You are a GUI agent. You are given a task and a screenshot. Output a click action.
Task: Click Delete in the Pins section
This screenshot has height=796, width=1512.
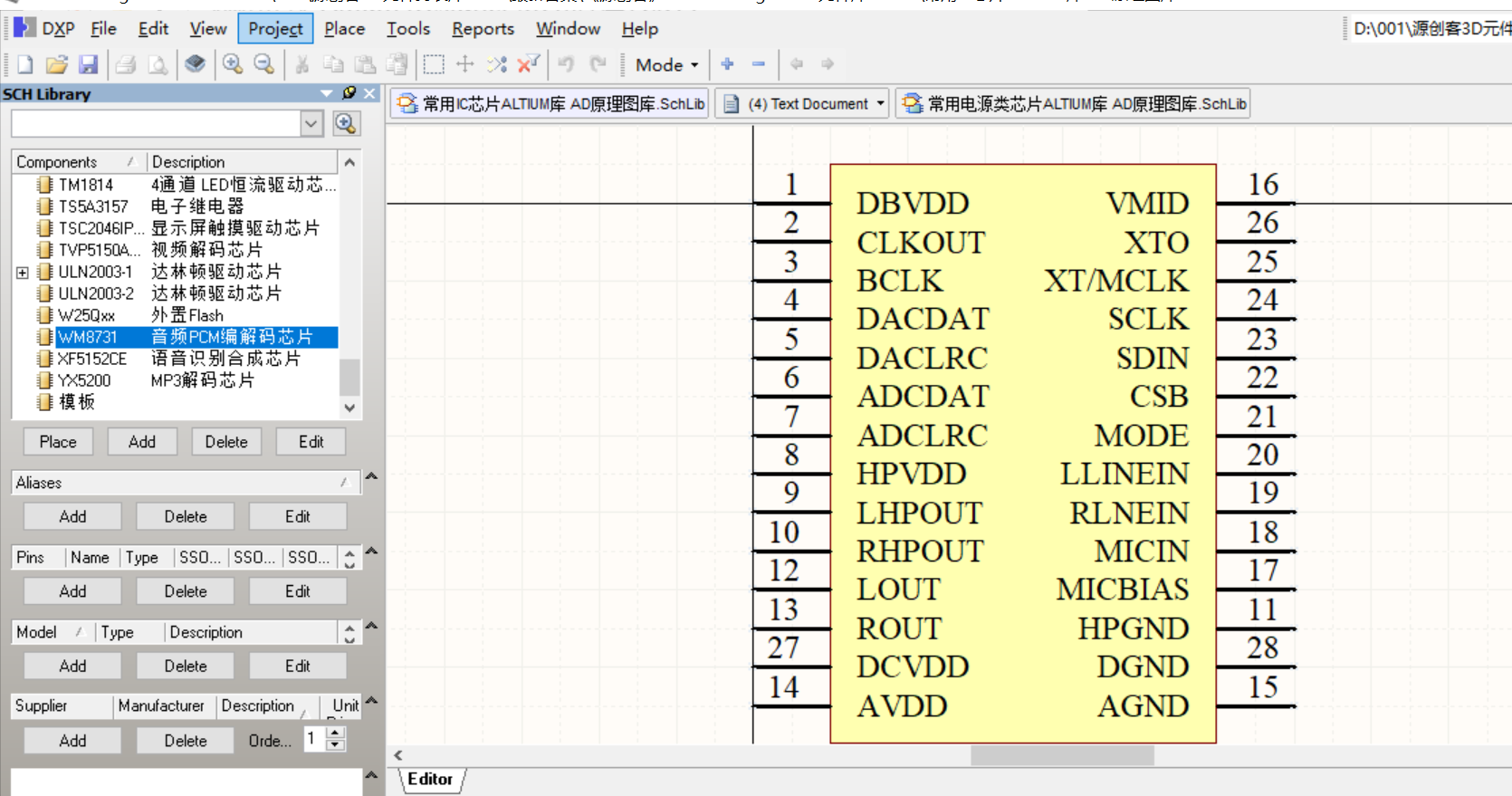tap(186, 591)
